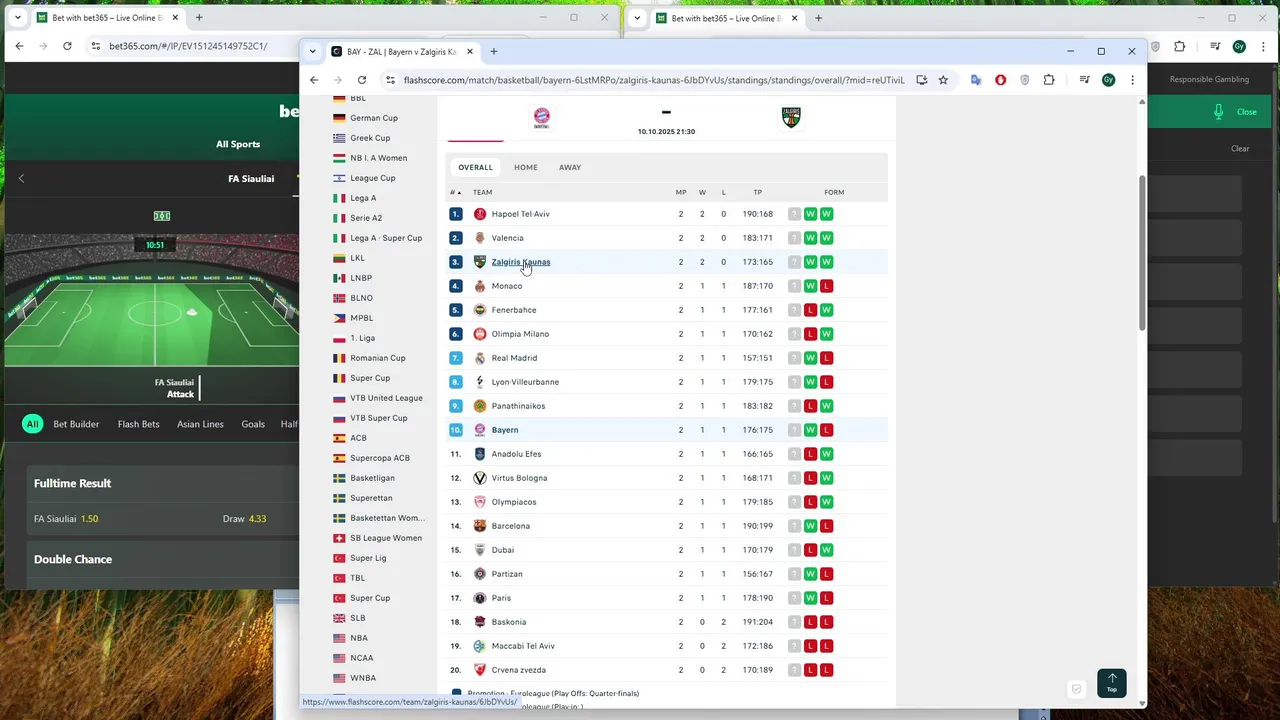Open Zalgiris Kaunas team link

(x=521, y=262)
